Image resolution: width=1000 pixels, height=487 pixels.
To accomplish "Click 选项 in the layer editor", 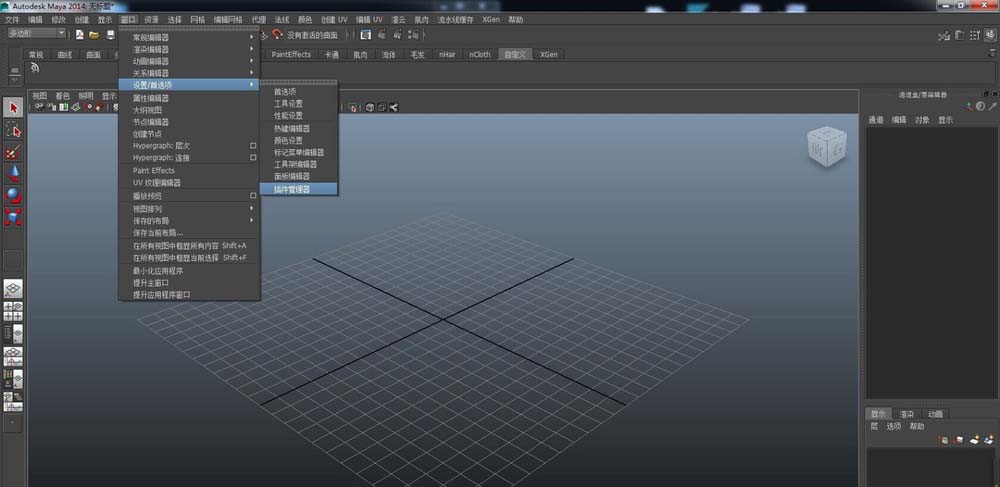I will point(893,426).
